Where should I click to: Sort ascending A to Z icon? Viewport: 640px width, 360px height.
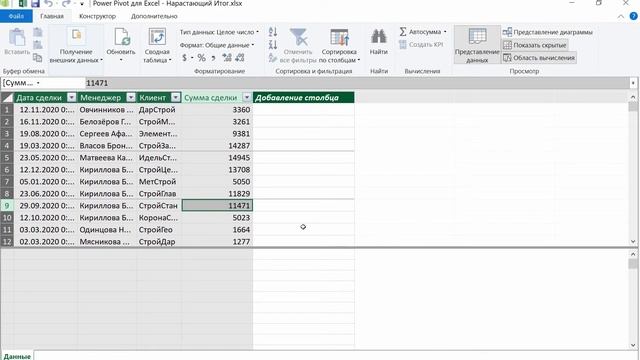[x=273, y=32]
